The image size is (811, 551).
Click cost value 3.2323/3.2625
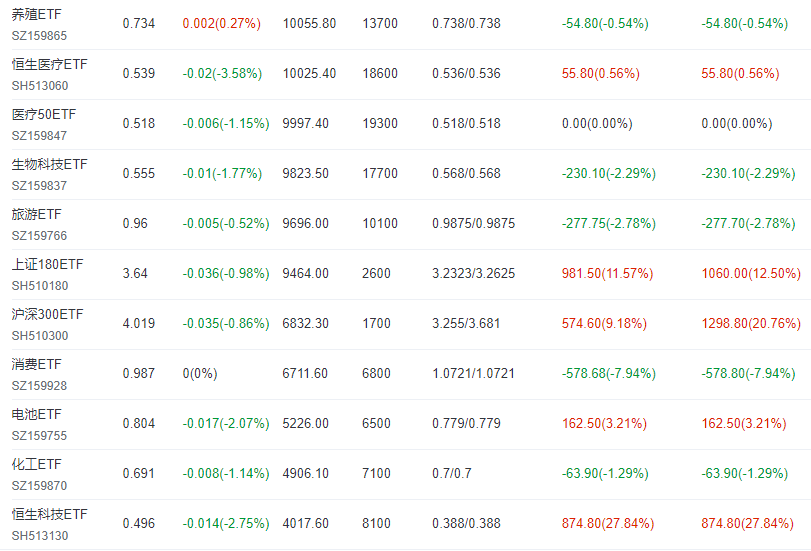474,273
